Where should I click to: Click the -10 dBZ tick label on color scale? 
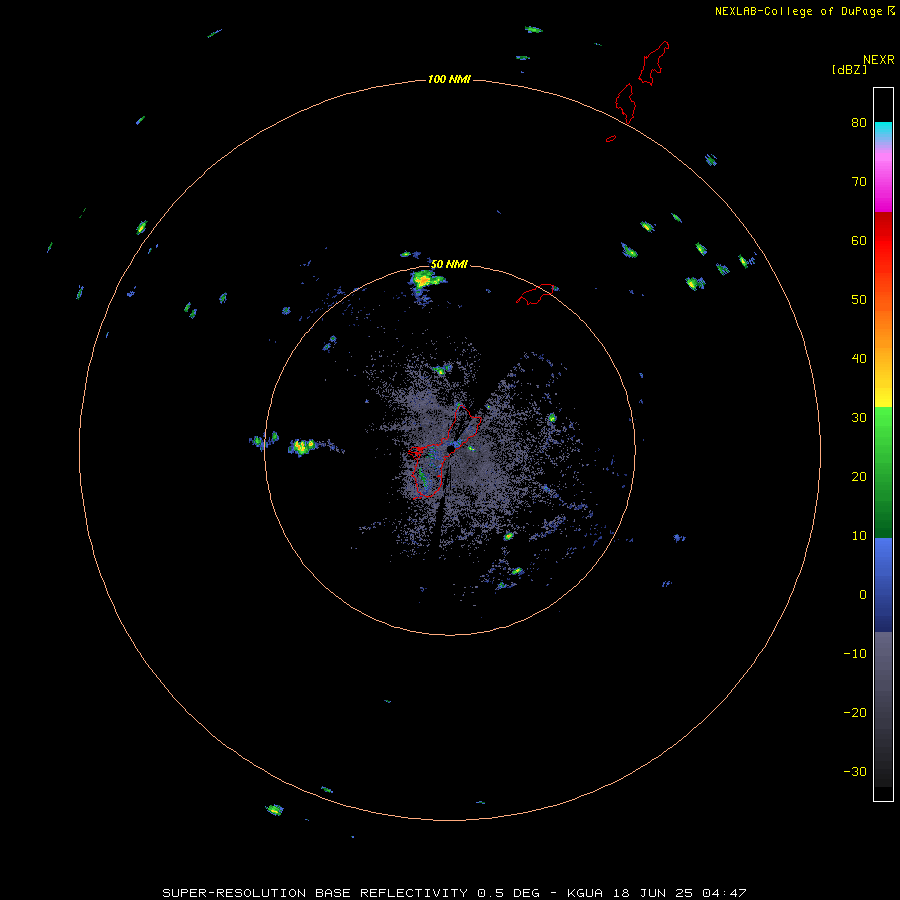coord(855,653)
